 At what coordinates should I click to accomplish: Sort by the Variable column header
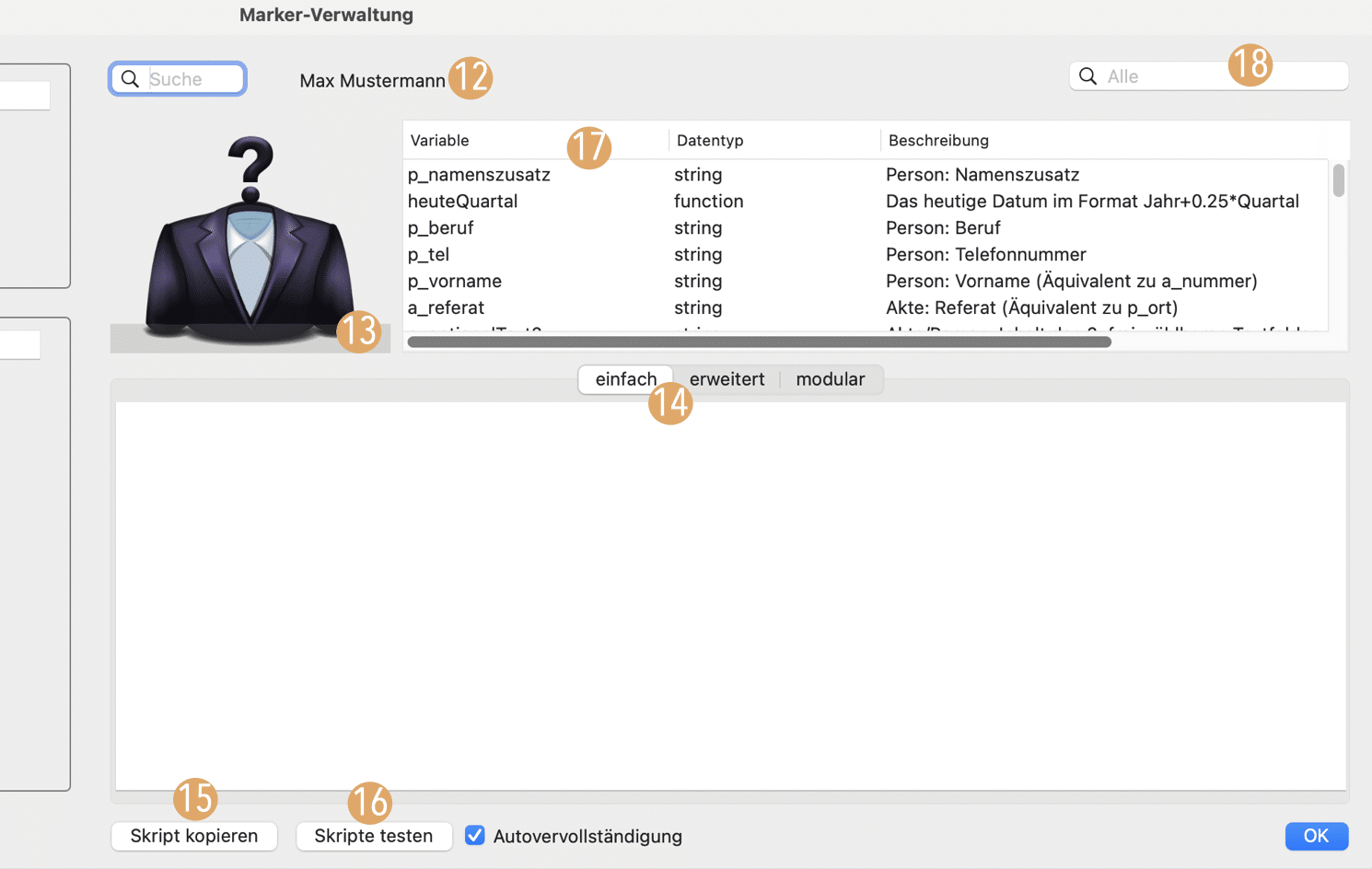536,141
